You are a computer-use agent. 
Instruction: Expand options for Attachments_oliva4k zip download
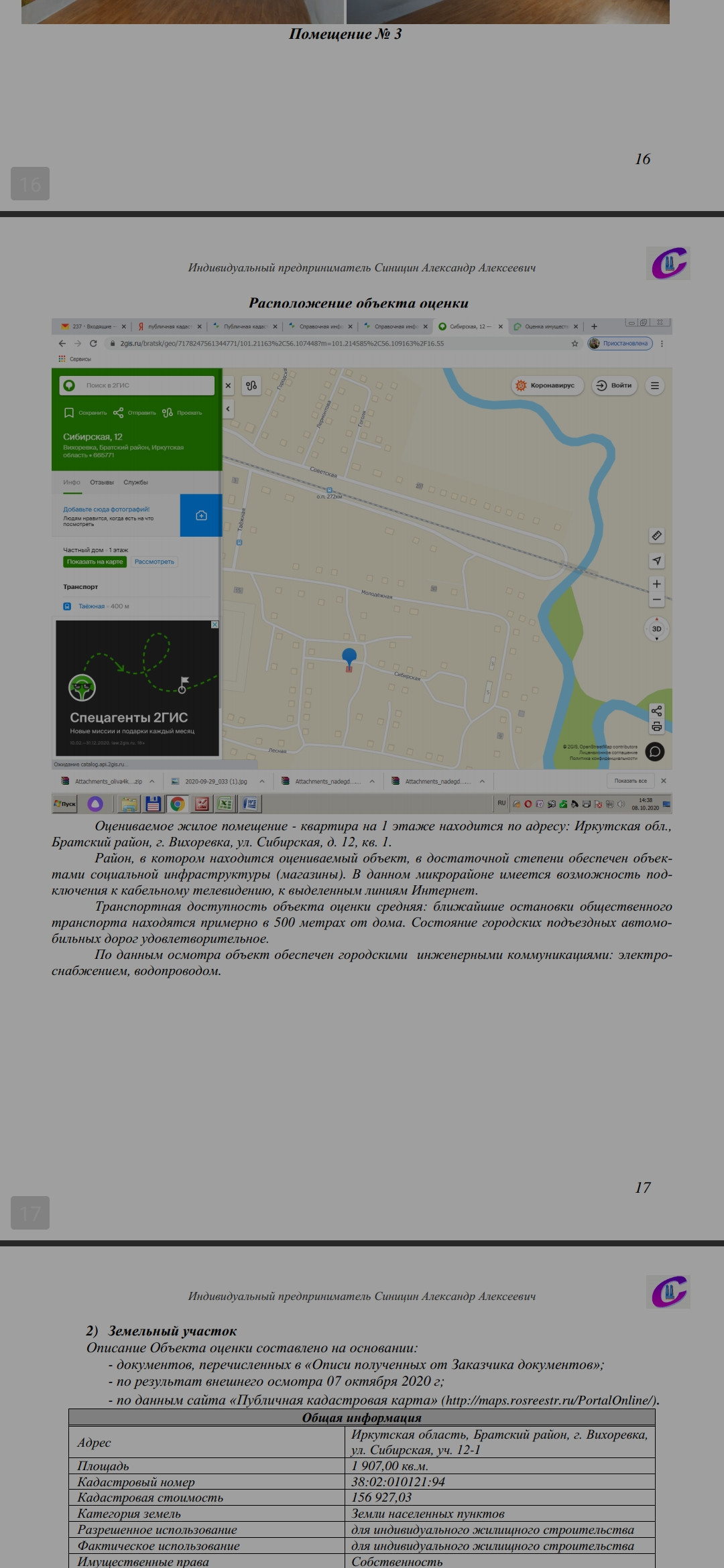pos(152,781)
